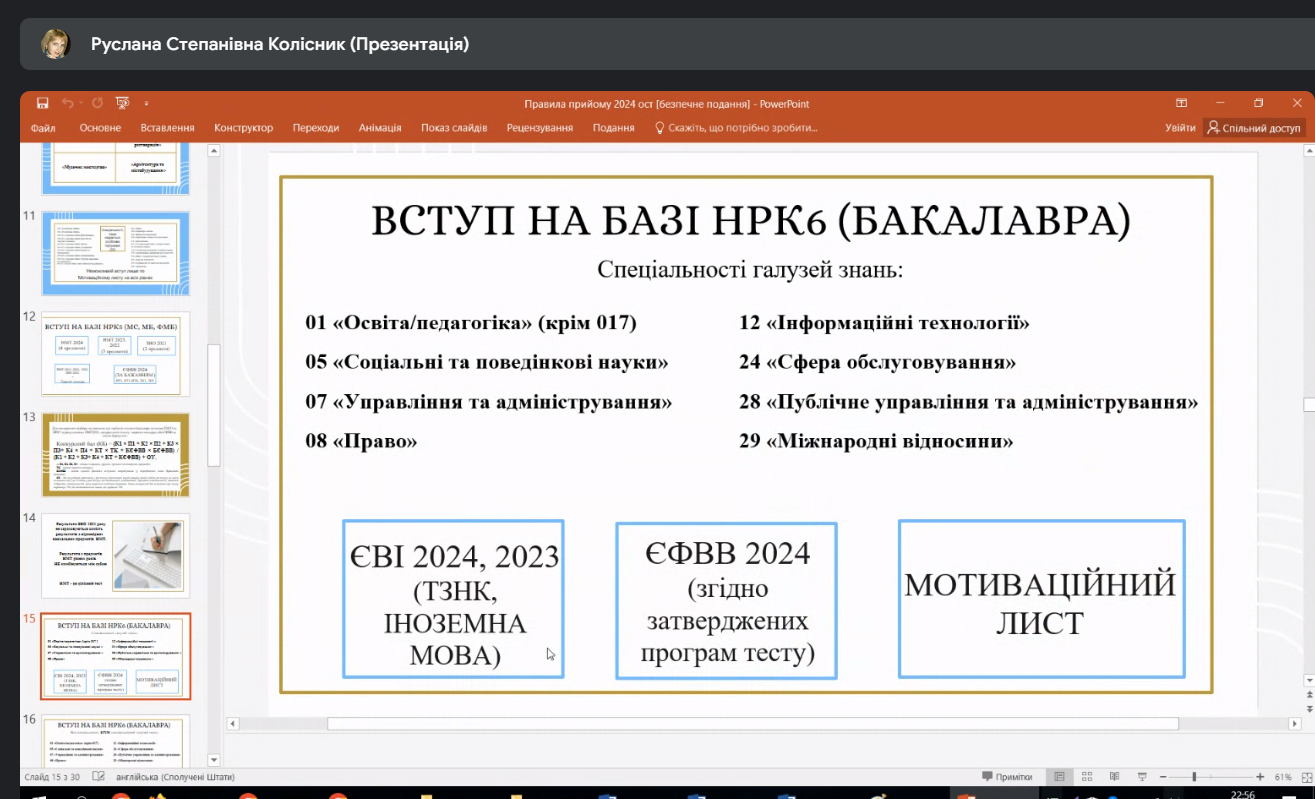The height and width of the screenshot is (799, 1315).
Task: Open the Подання ribbon tab
Action: pos(613,128)
